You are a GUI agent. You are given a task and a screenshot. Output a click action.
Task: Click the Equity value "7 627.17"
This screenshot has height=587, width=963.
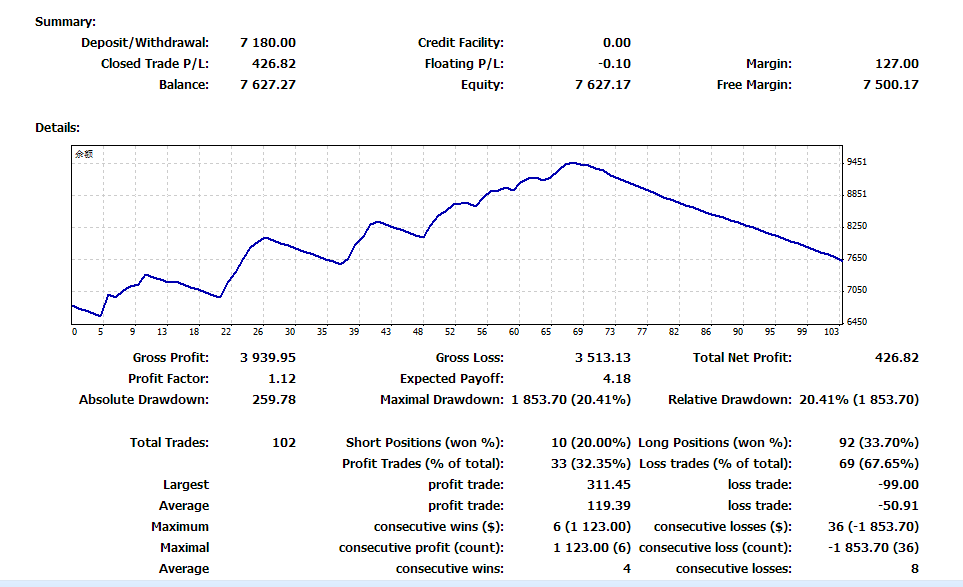tap(603, 84)
